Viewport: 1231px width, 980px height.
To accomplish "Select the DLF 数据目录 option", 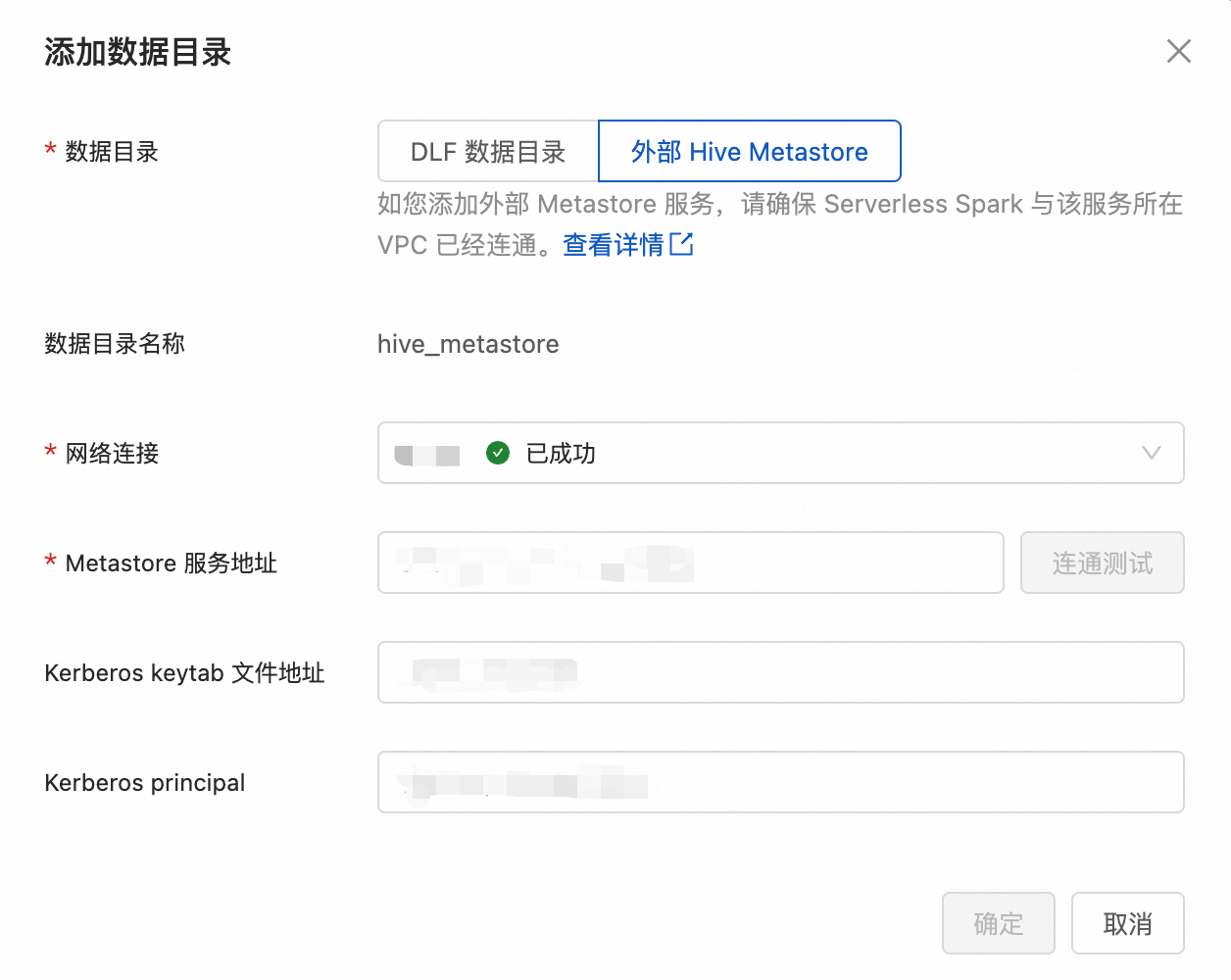I will coord(488,151).
